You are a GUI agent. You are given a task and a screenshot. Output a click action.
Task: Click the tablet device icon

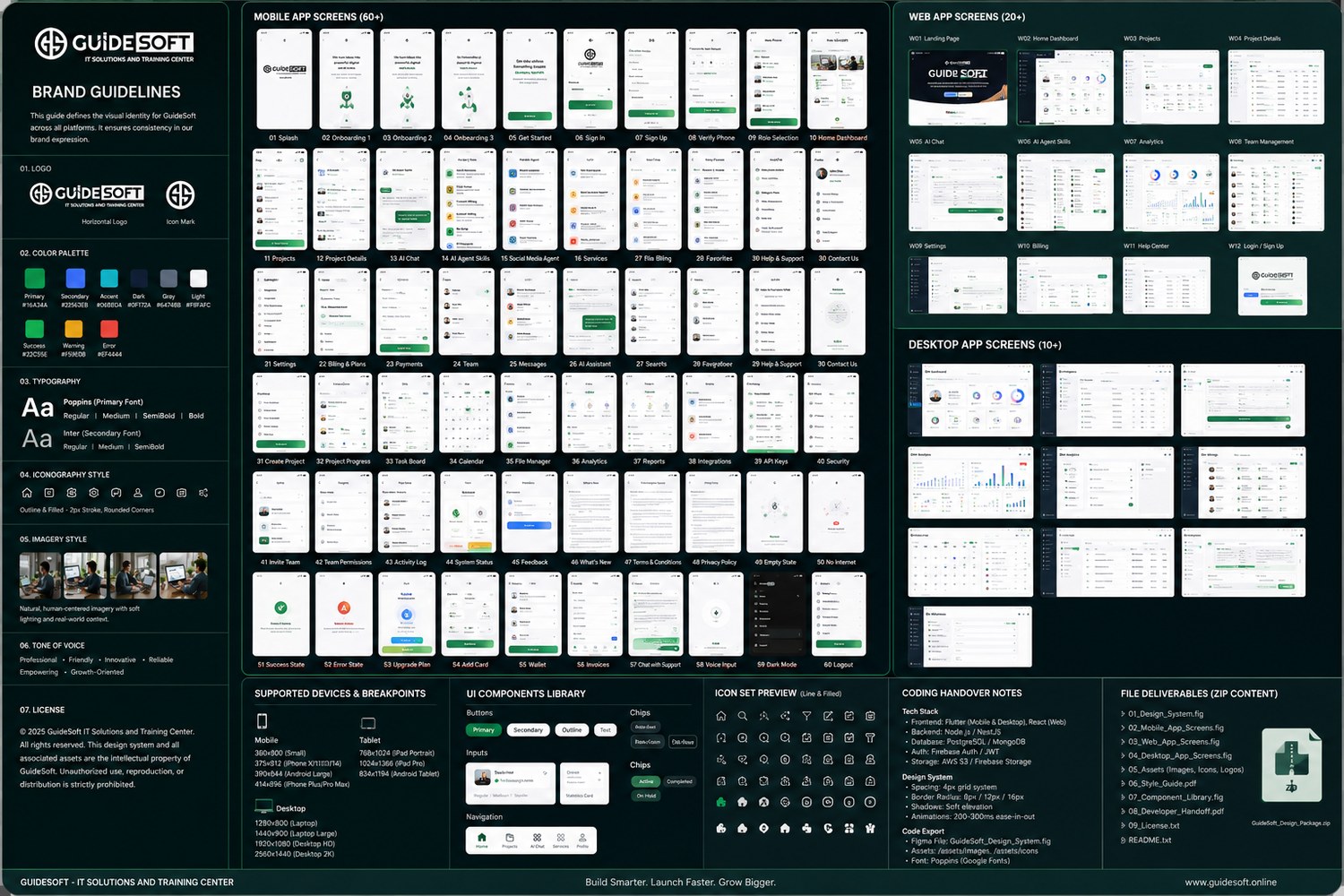[367, 723]
